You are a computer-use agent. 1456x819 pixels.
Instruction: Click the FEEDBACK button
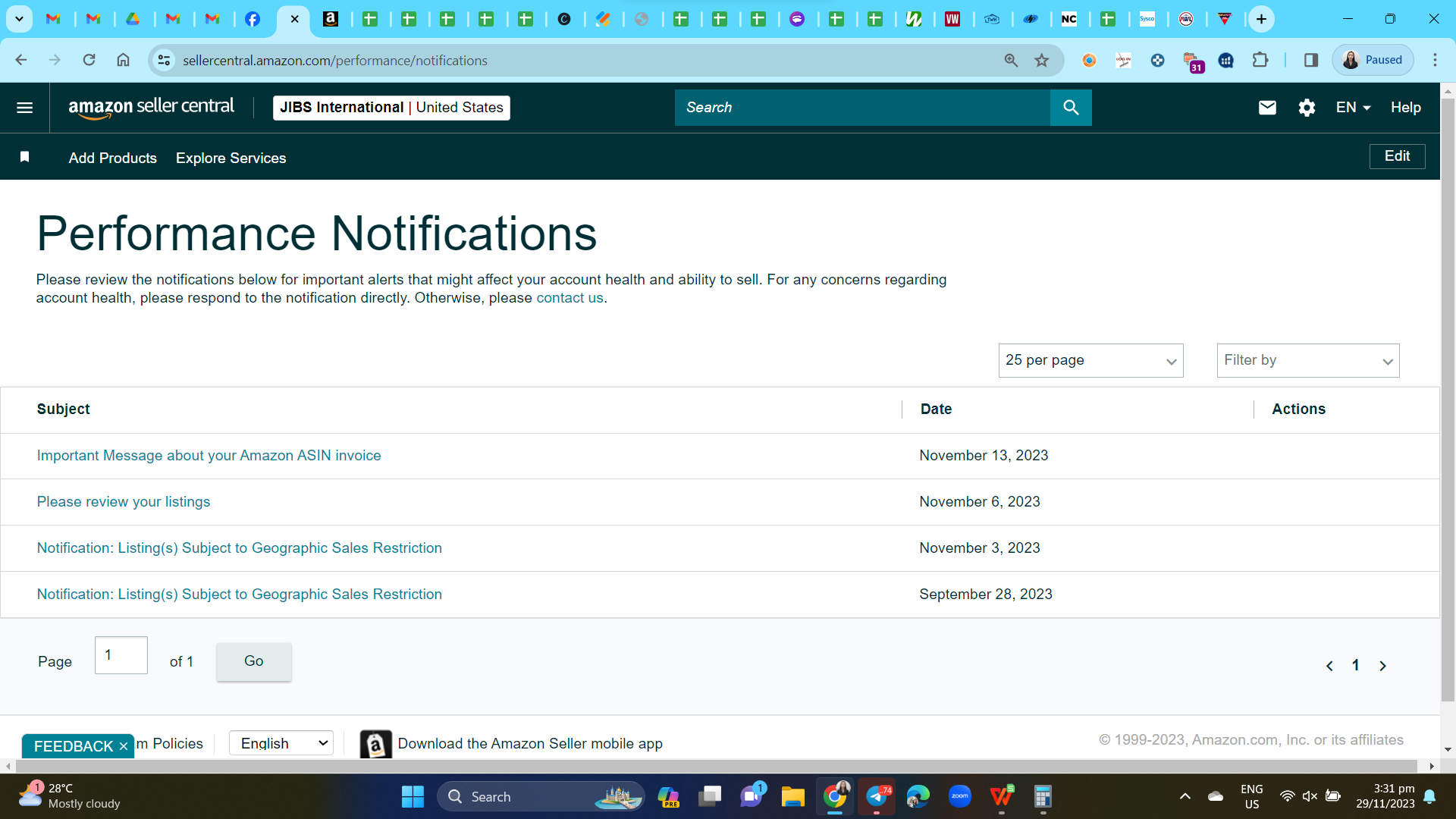(73, 746)
